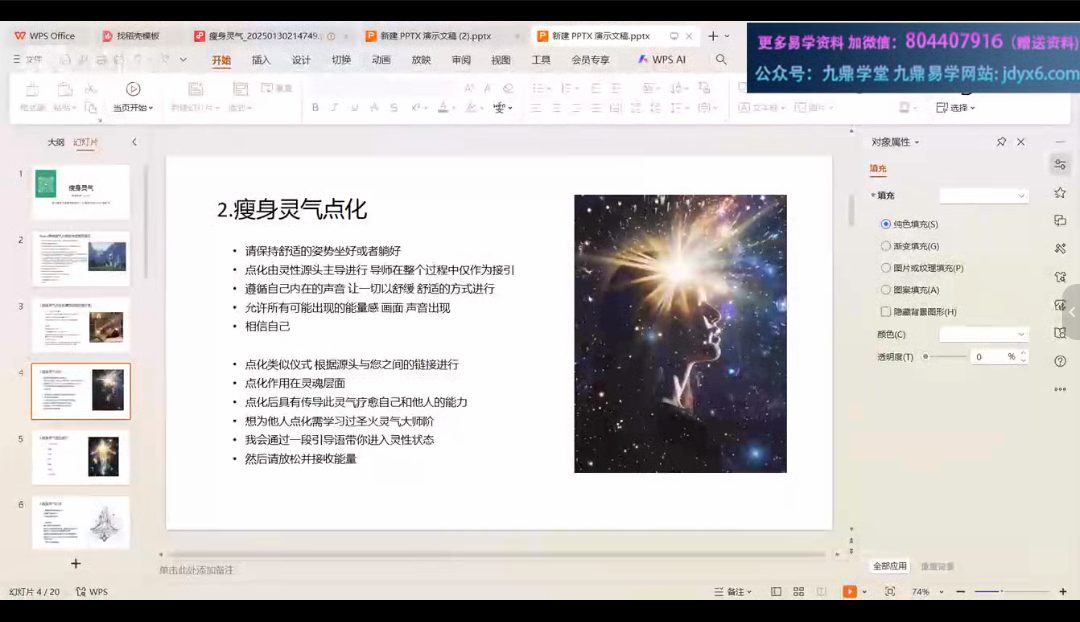This screenshot has height=622, width=1080.
Task: Click the star icon in right sidebar
Action: point(1060,192)
